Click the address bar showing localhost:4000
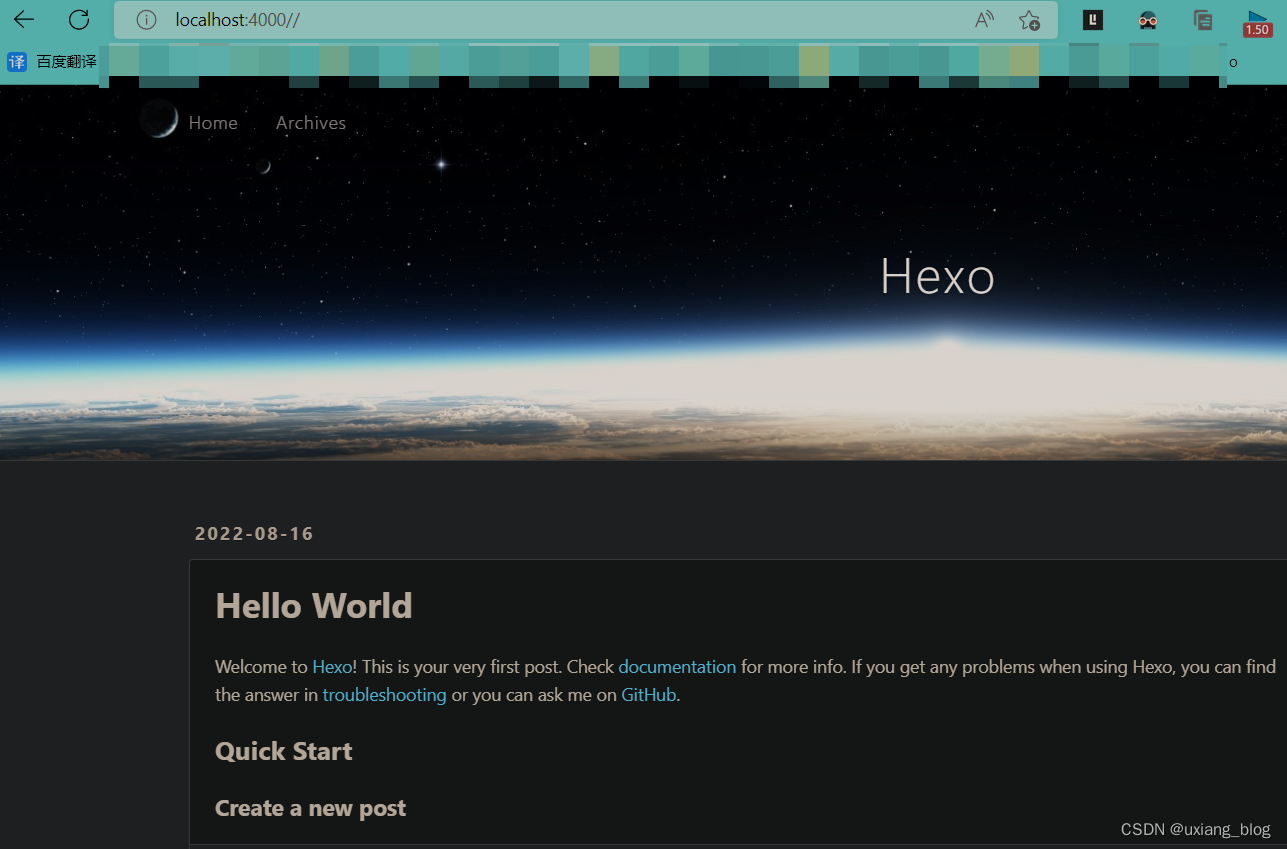This screenshot has height=849, width=1287. point(400,20)
